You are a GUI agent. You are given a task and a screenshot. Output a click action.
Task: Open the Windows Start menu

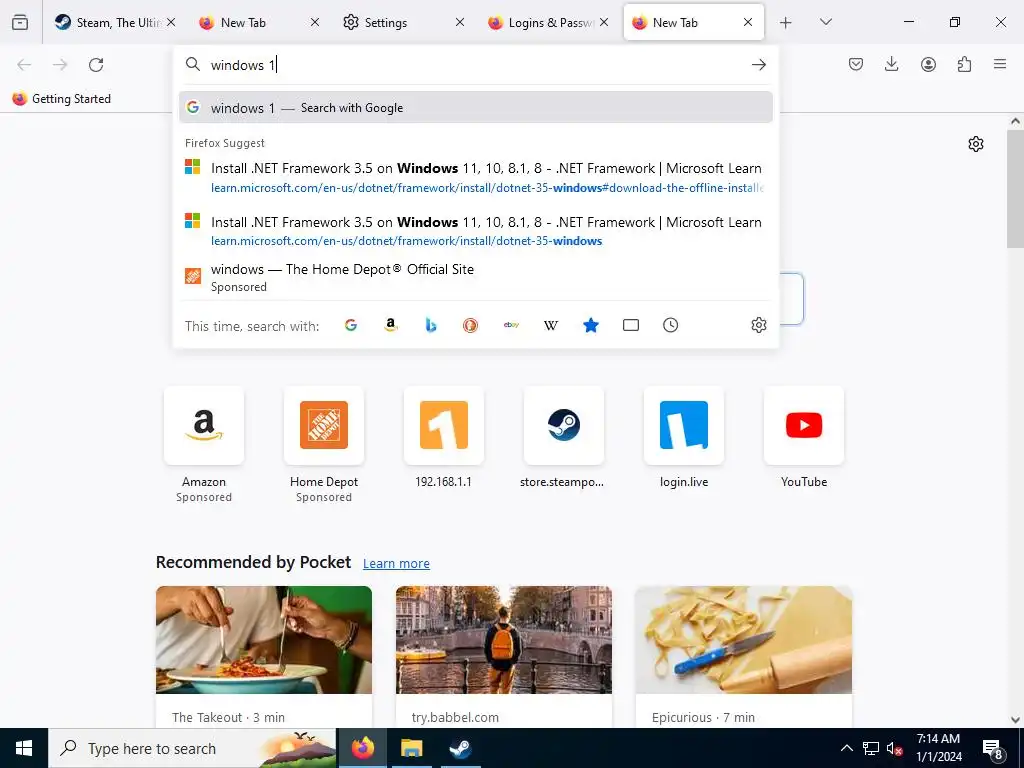(24, 748)
